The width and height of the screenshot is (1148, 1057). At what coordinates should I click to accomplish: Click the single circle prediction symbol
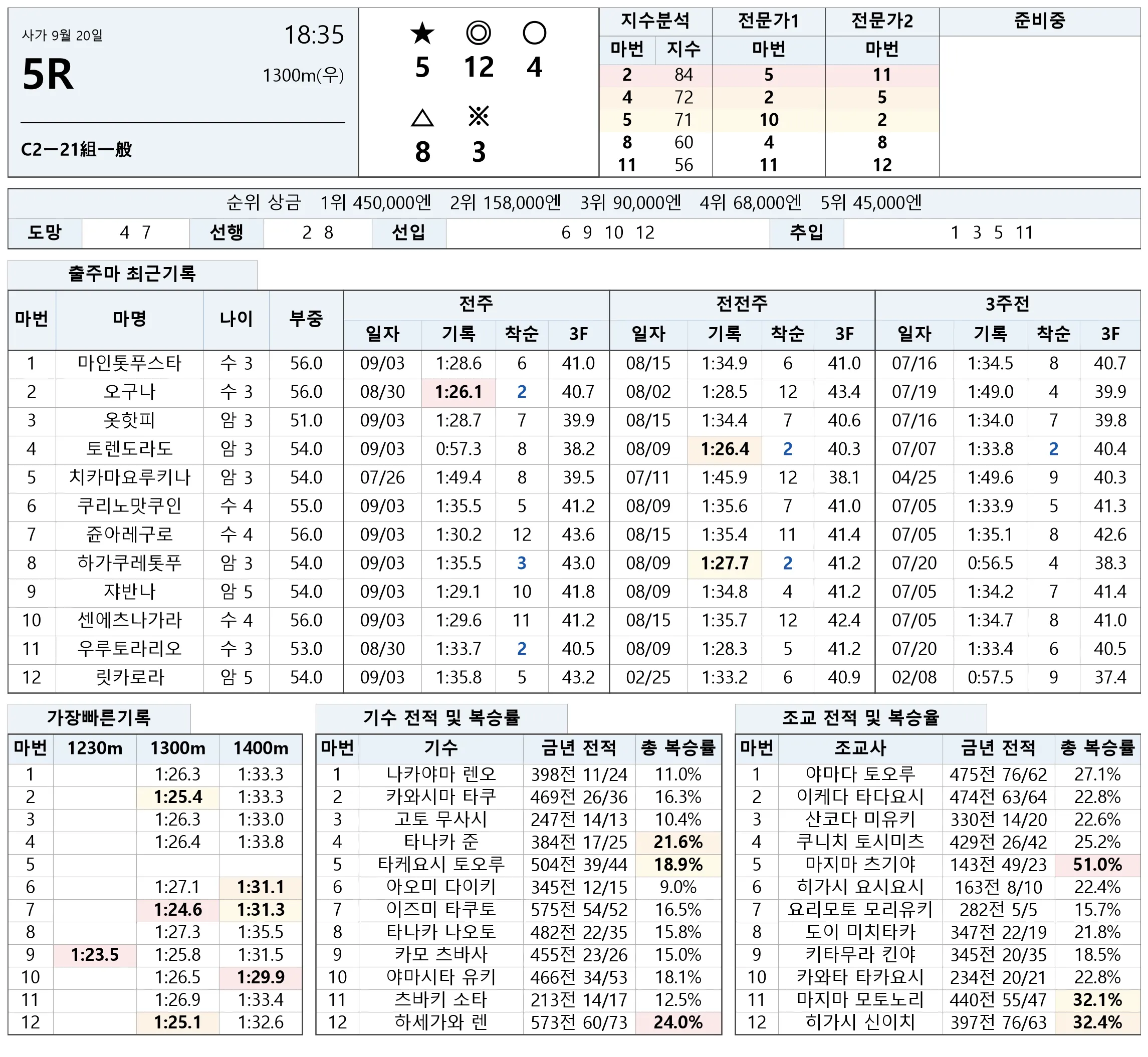pyautogui.click(x=534, y=33)
